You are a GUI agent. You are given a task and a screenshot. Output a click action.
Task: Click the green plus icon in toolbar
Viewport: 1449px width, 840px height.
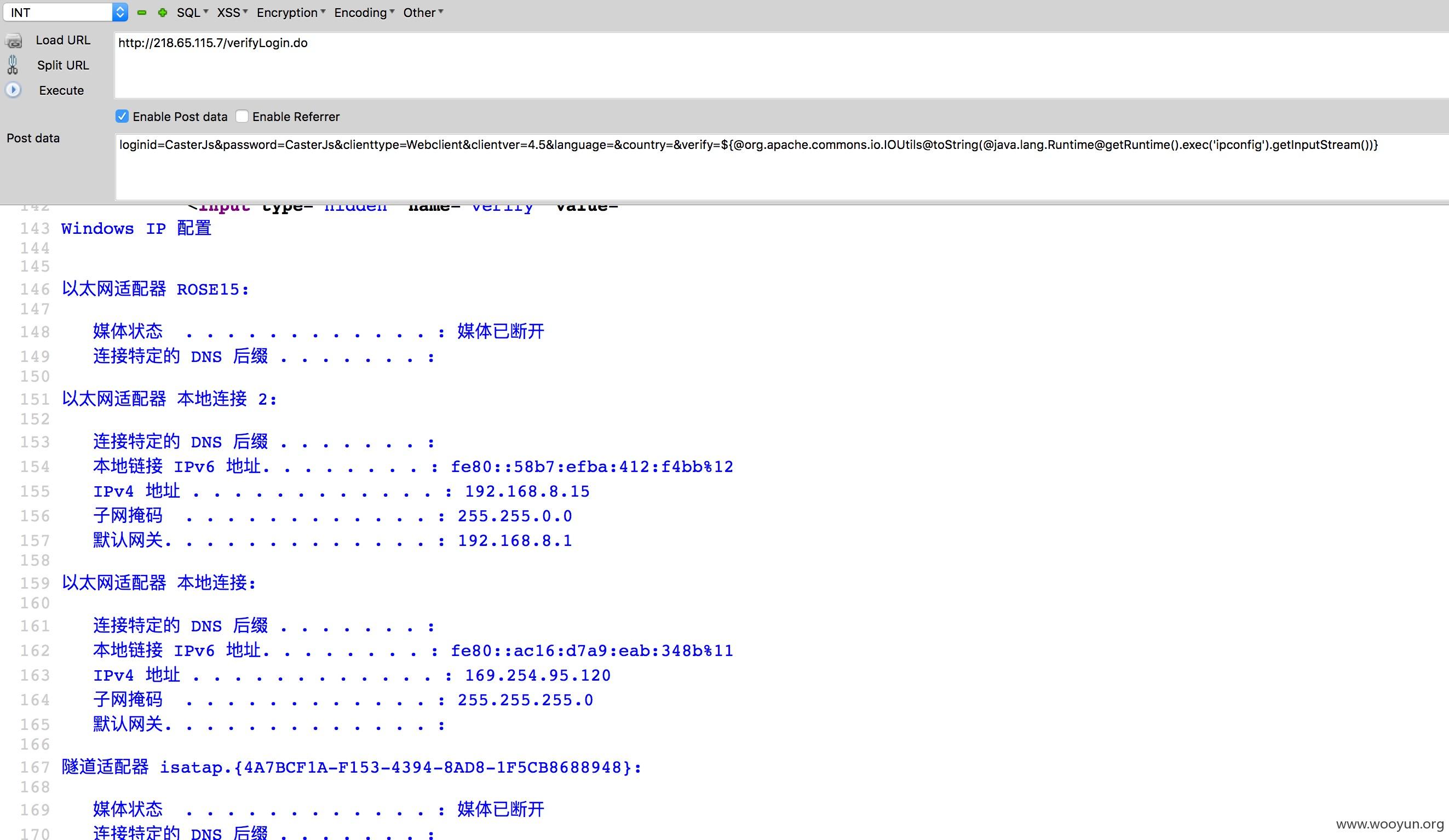162,13
